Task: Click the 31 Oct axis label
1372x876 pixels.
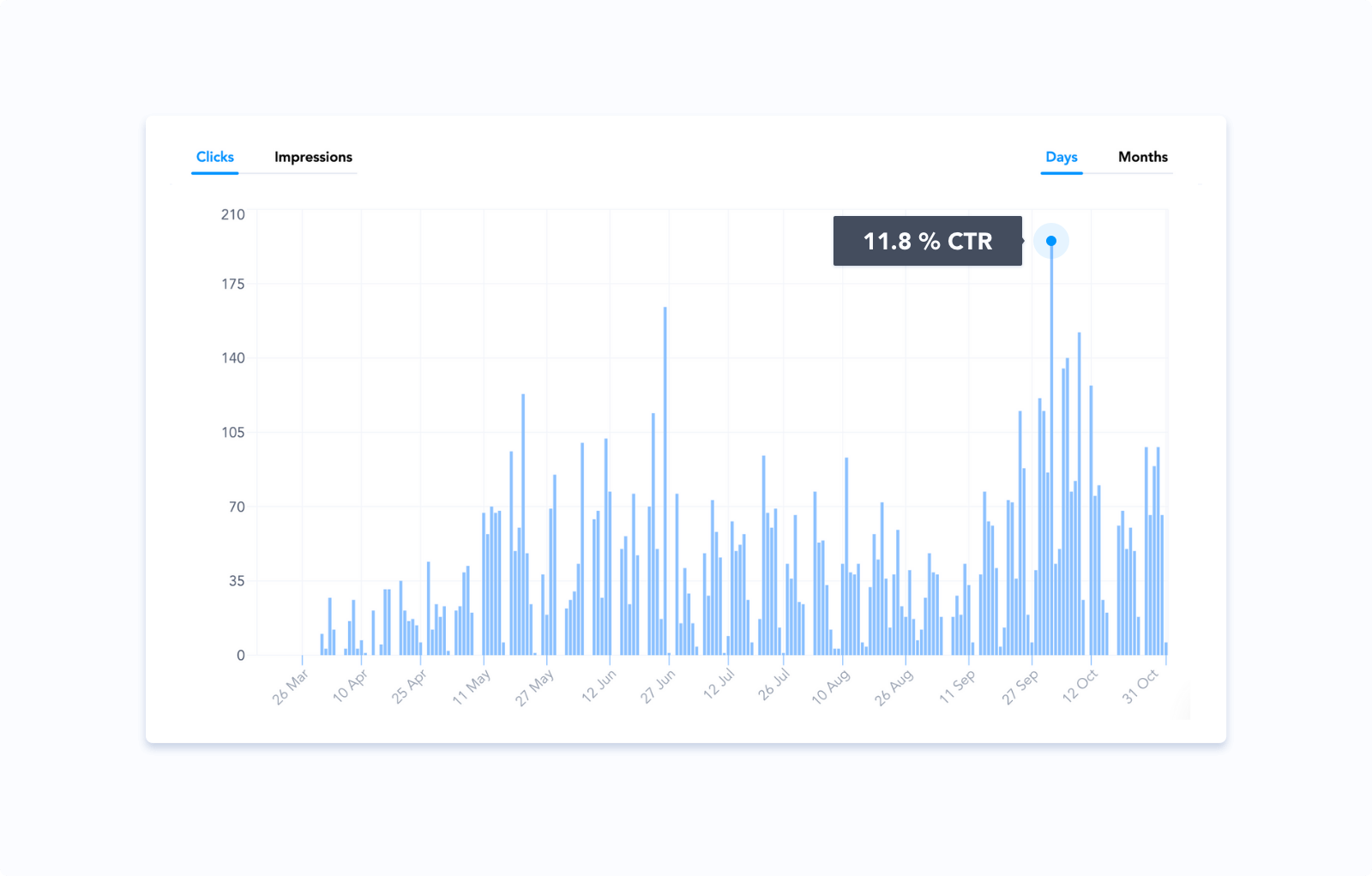Action: (x=1140, y=687)
